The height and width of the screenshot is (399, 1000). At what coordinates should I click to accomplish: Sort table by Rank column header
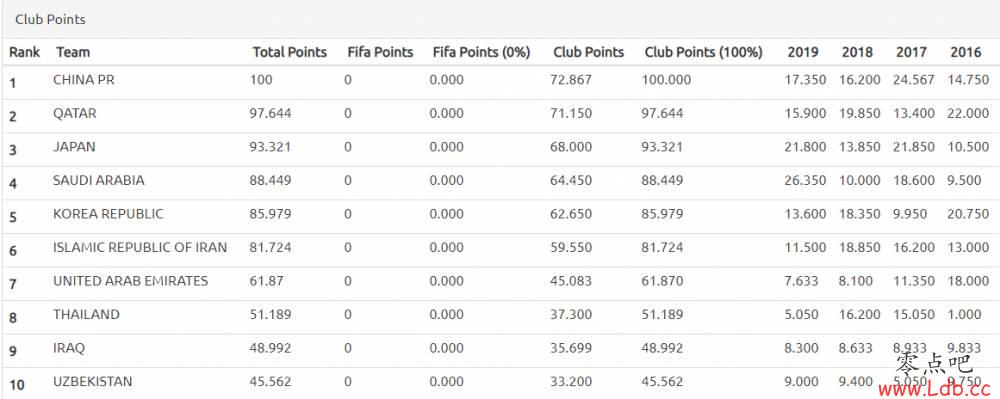click(x=24, y=52)
